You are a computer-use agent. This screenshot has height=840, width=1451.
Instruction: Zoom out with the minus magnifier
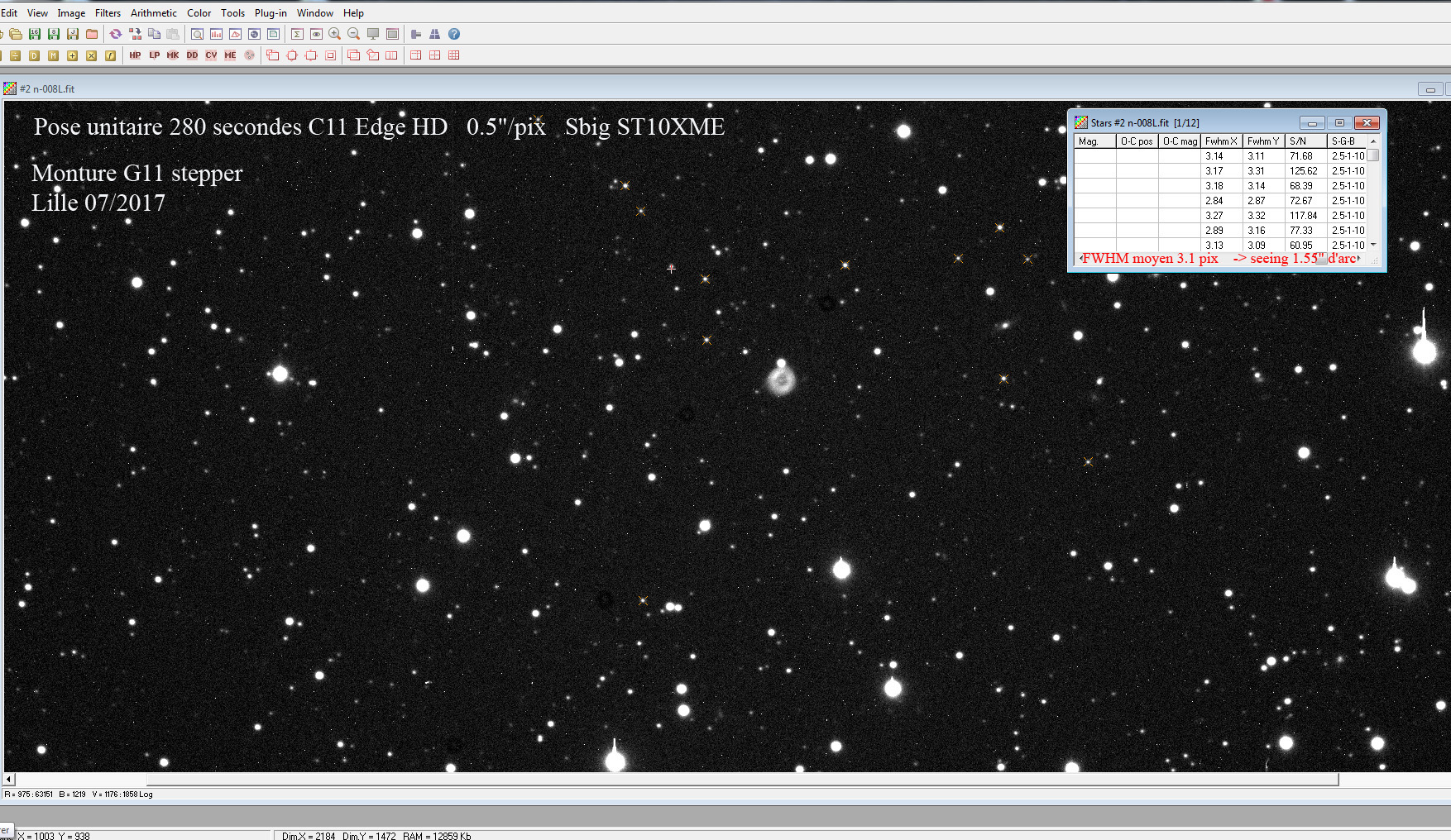point(354,34)
